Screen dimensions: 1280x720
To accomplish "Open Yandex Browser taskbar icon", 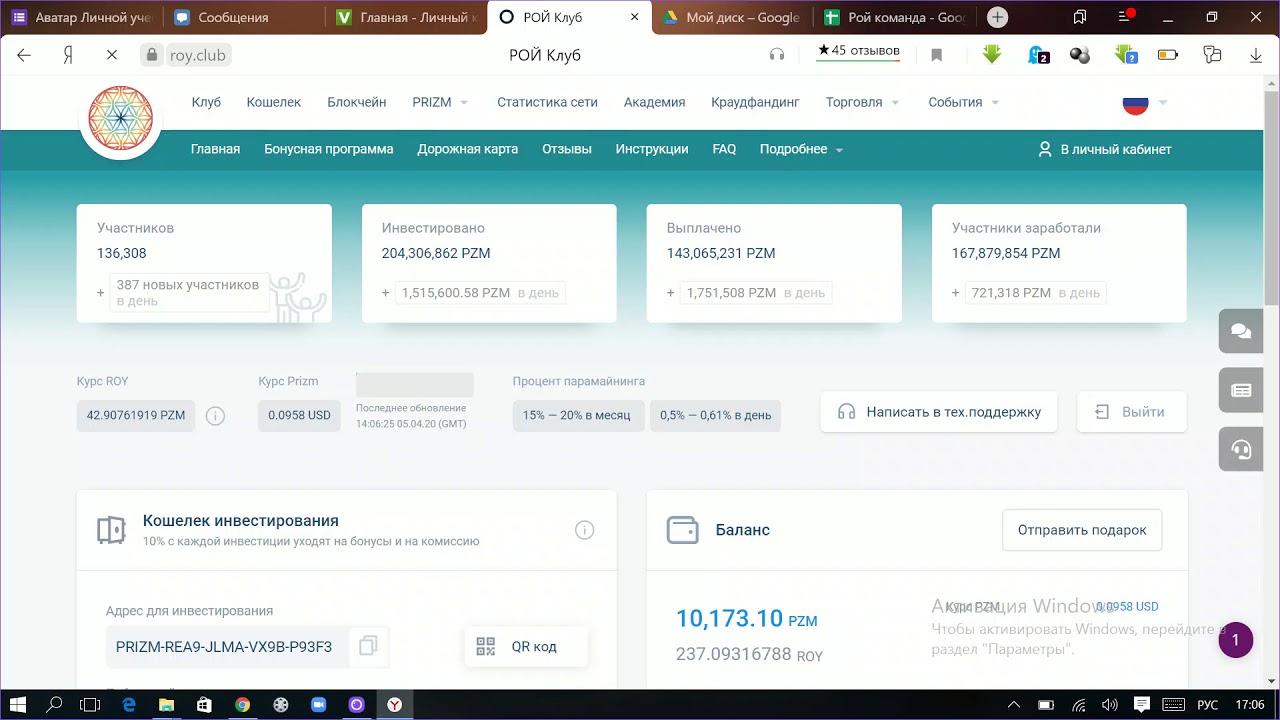I will (x=395, y=705).
